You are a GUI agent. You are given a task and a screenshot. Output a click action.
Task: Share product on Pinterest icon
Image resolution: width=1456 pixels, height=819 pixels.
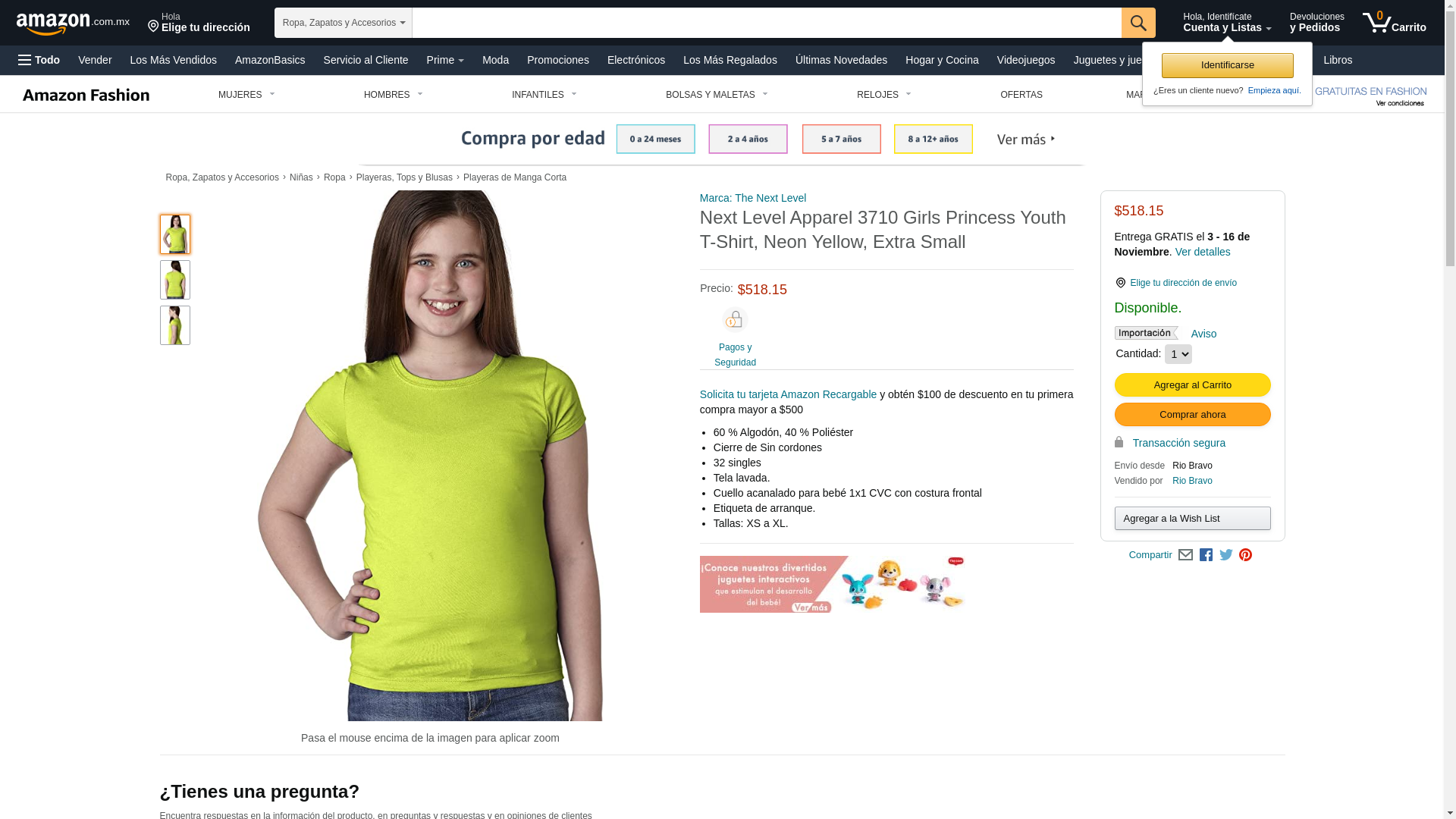tap(1245, 555)
